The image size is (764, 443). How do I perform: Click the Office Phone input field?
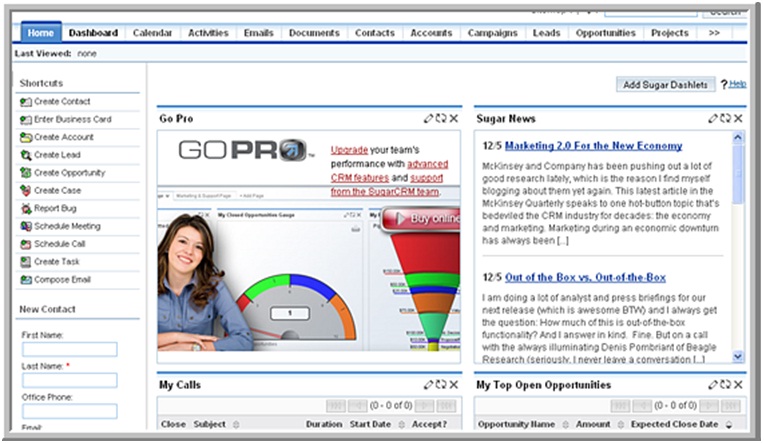[x=70, y=411]
